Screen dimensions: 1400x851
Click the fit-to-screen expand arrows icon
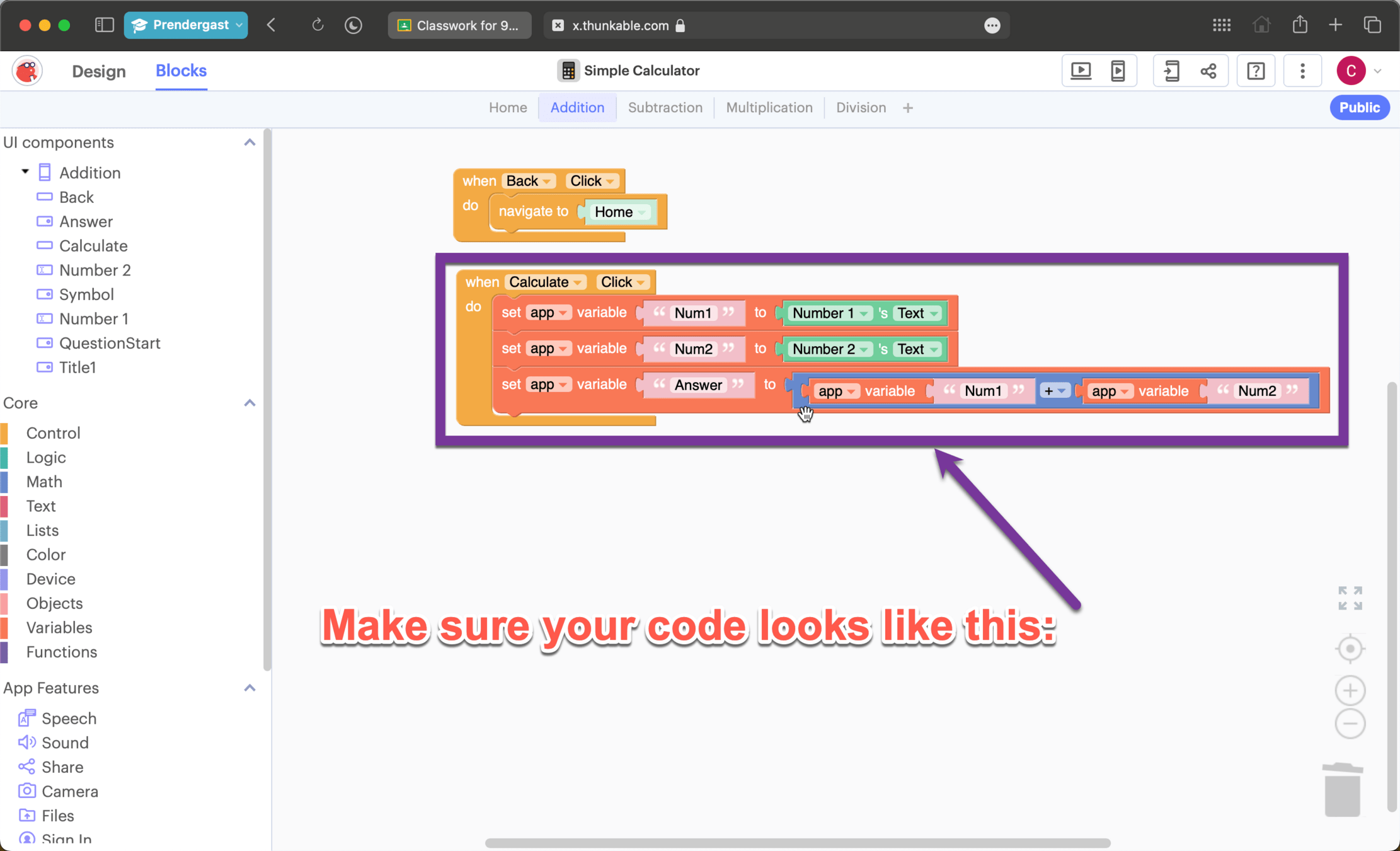click(1350, 598)
